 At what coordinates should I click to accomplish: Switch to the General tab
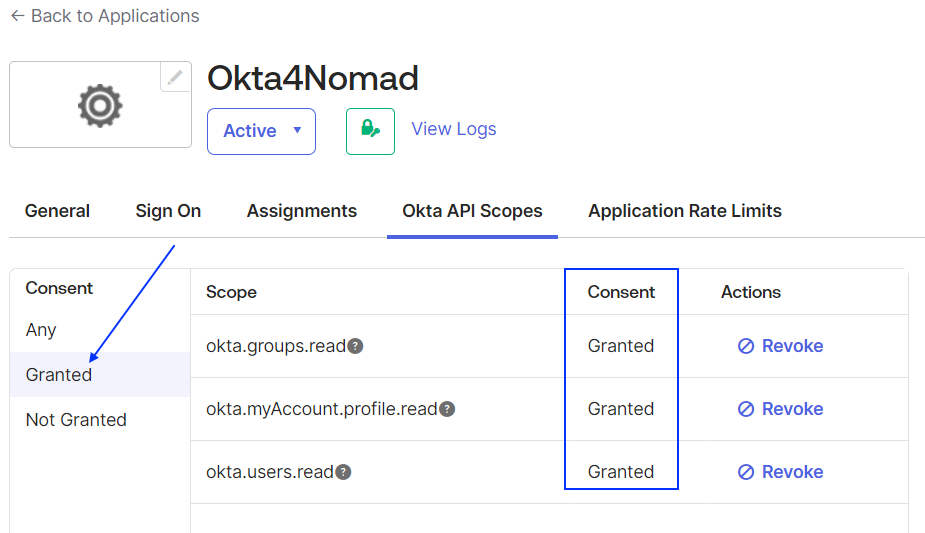[x=57, y=211]
